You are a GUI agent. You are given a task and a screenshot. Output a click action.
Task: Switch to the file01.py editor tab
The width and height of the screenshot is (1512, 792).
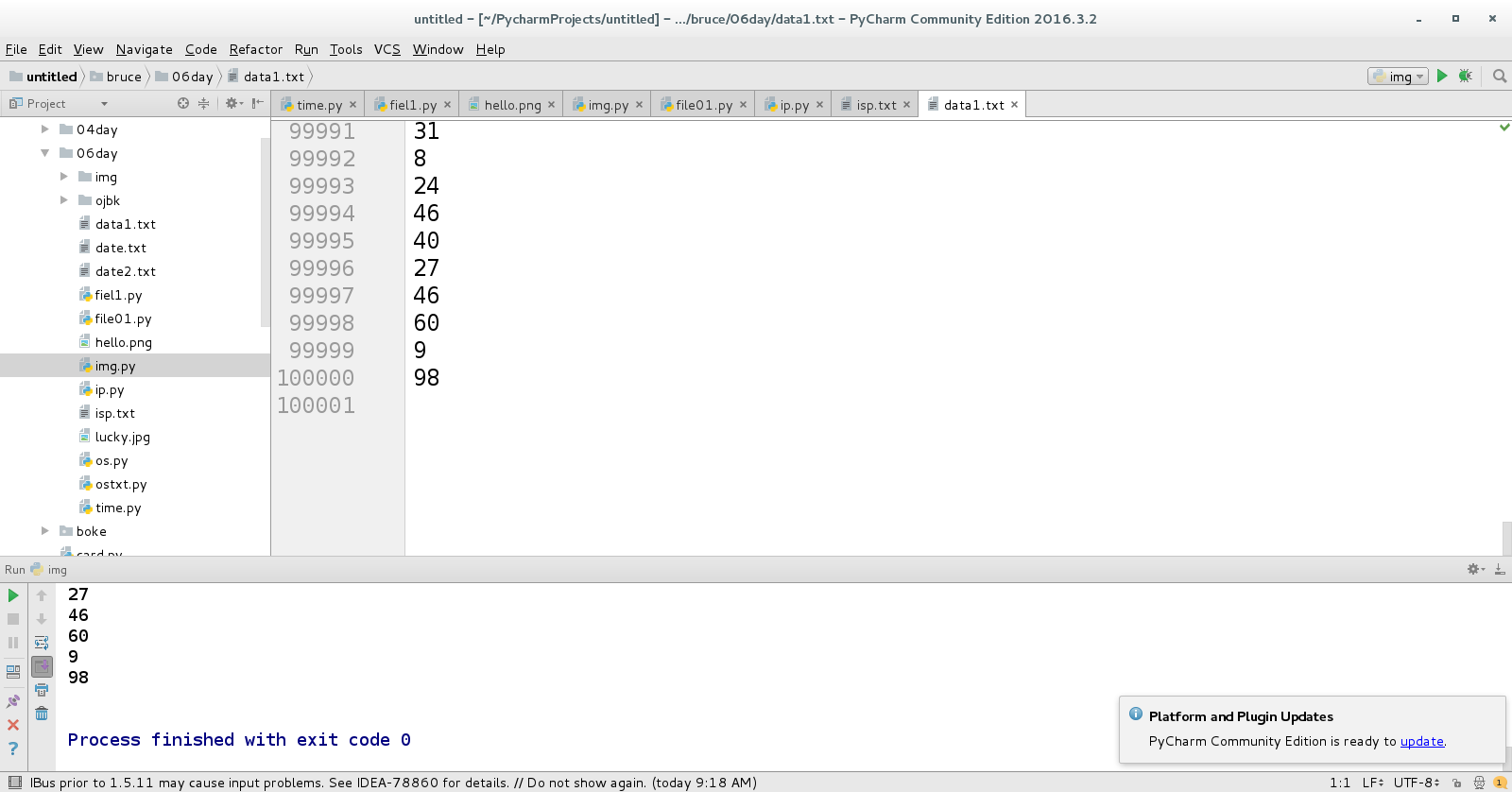[703, 105]
